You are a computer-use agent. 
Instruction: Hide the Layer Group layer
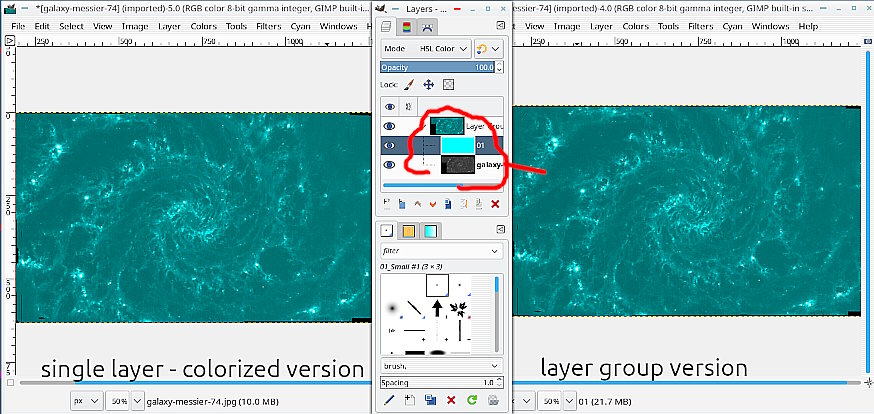point(390,126)
